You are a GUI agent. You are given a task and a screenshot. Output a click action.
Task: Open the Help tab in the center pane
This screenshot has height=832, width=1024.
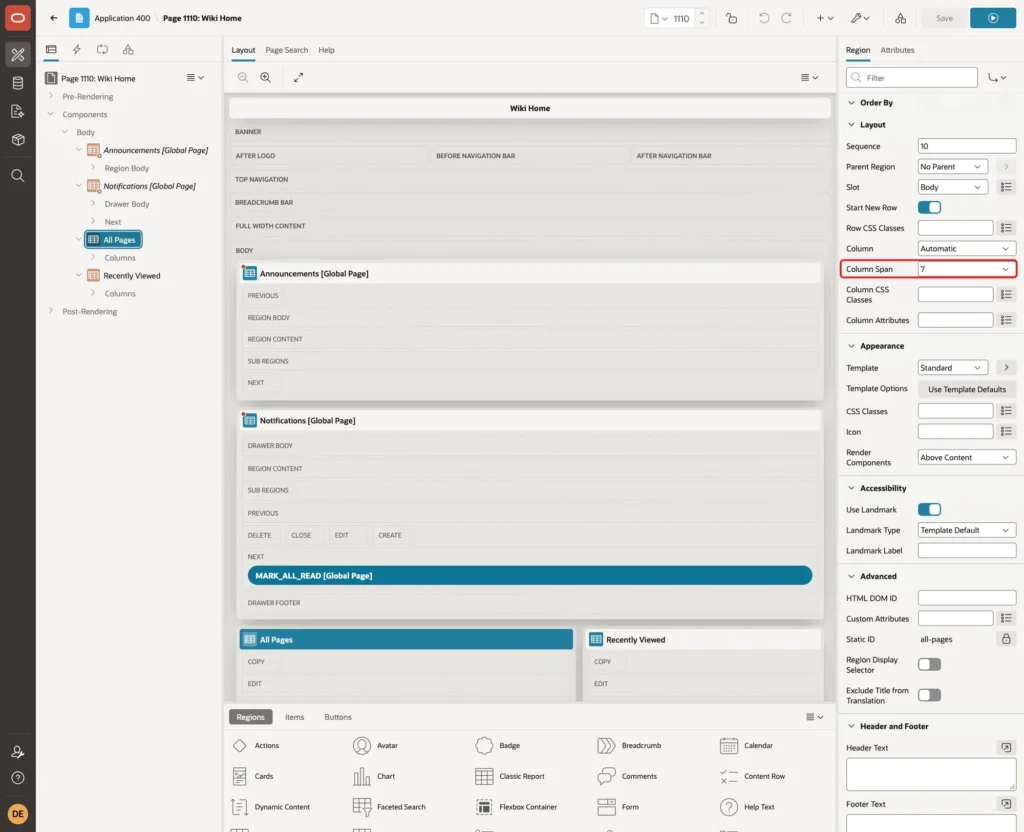326,50
